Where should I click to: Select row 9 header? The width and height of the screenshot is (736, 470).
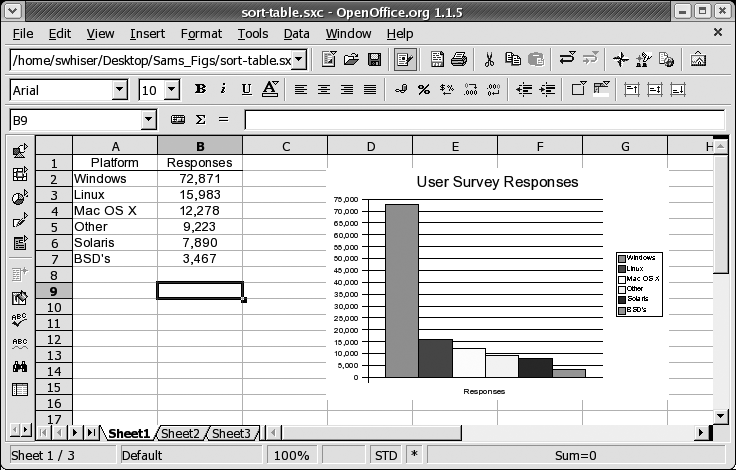tap(54, 291)
